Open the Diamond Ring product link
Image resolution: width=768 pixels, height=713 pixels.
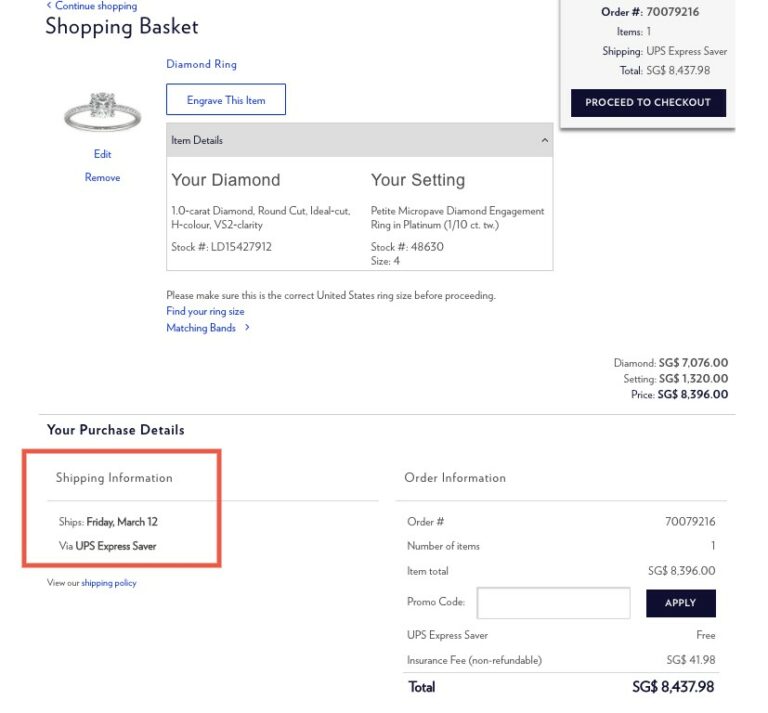[201, 64]
